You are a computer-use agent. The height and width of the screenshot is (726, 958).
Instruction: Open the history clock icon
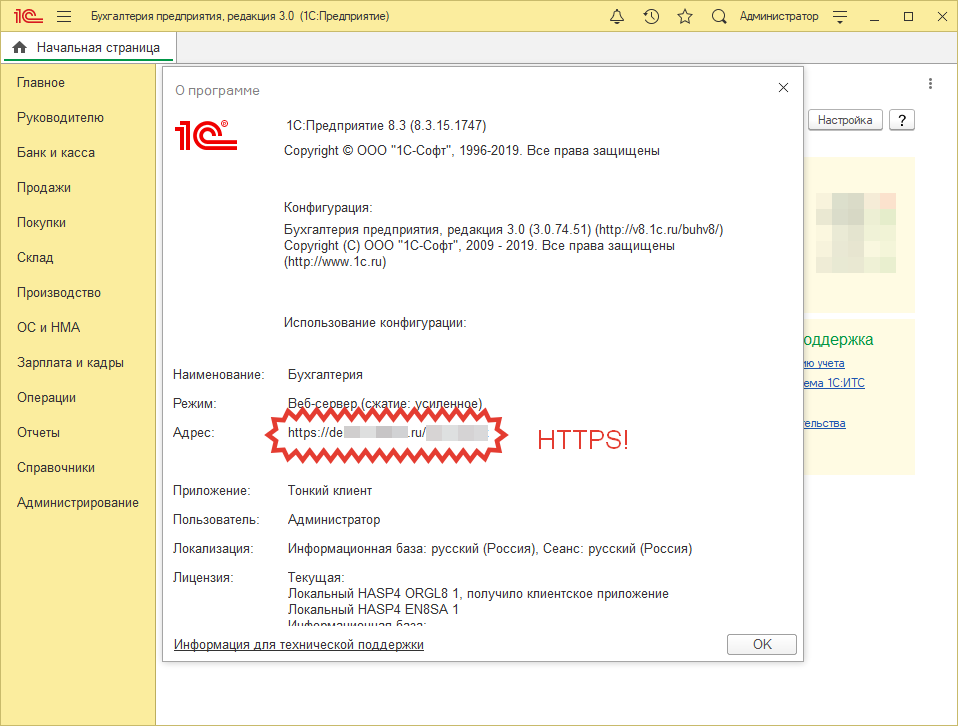pos(651,17)
